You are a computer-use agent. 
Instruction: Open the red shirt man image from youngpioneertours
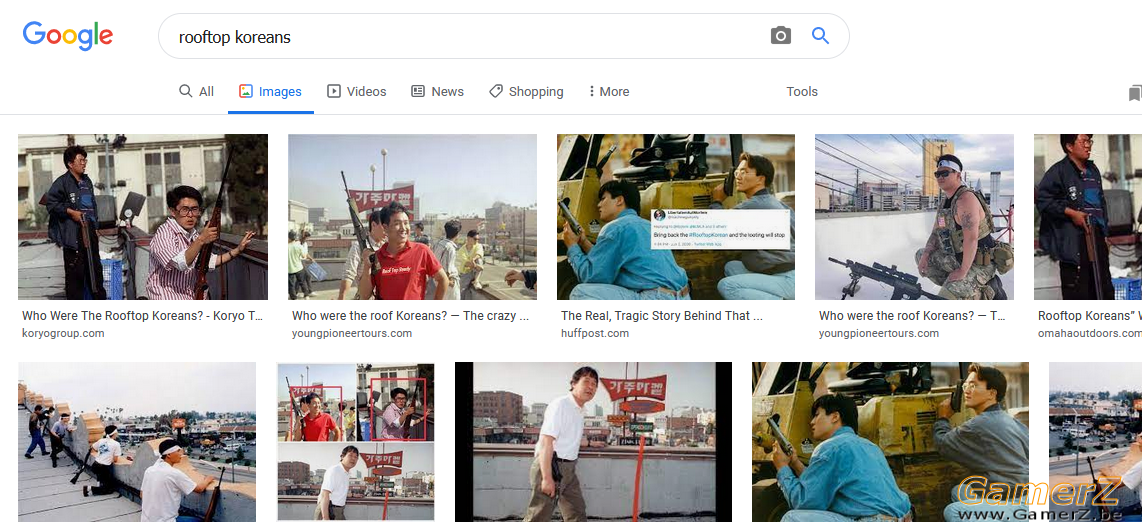412,217
